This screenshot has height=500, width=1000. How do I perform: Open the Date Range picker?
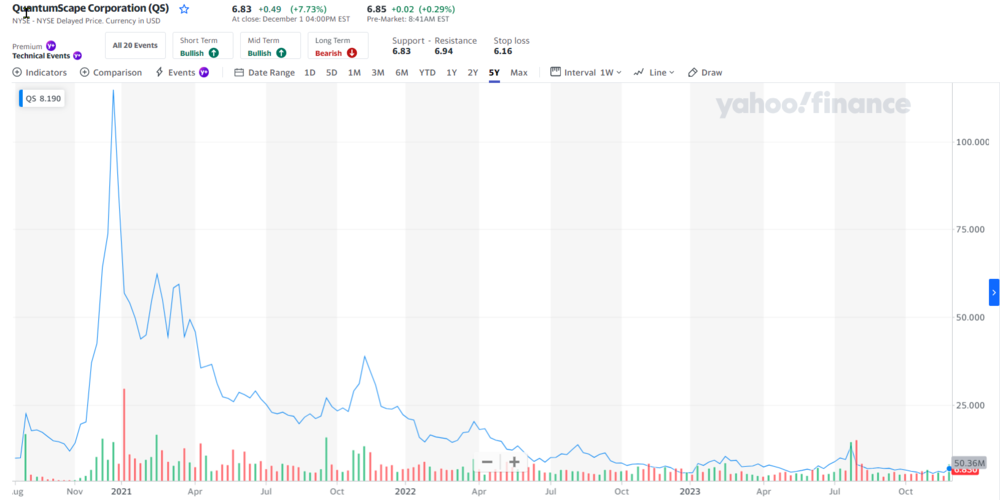(265, 73)
